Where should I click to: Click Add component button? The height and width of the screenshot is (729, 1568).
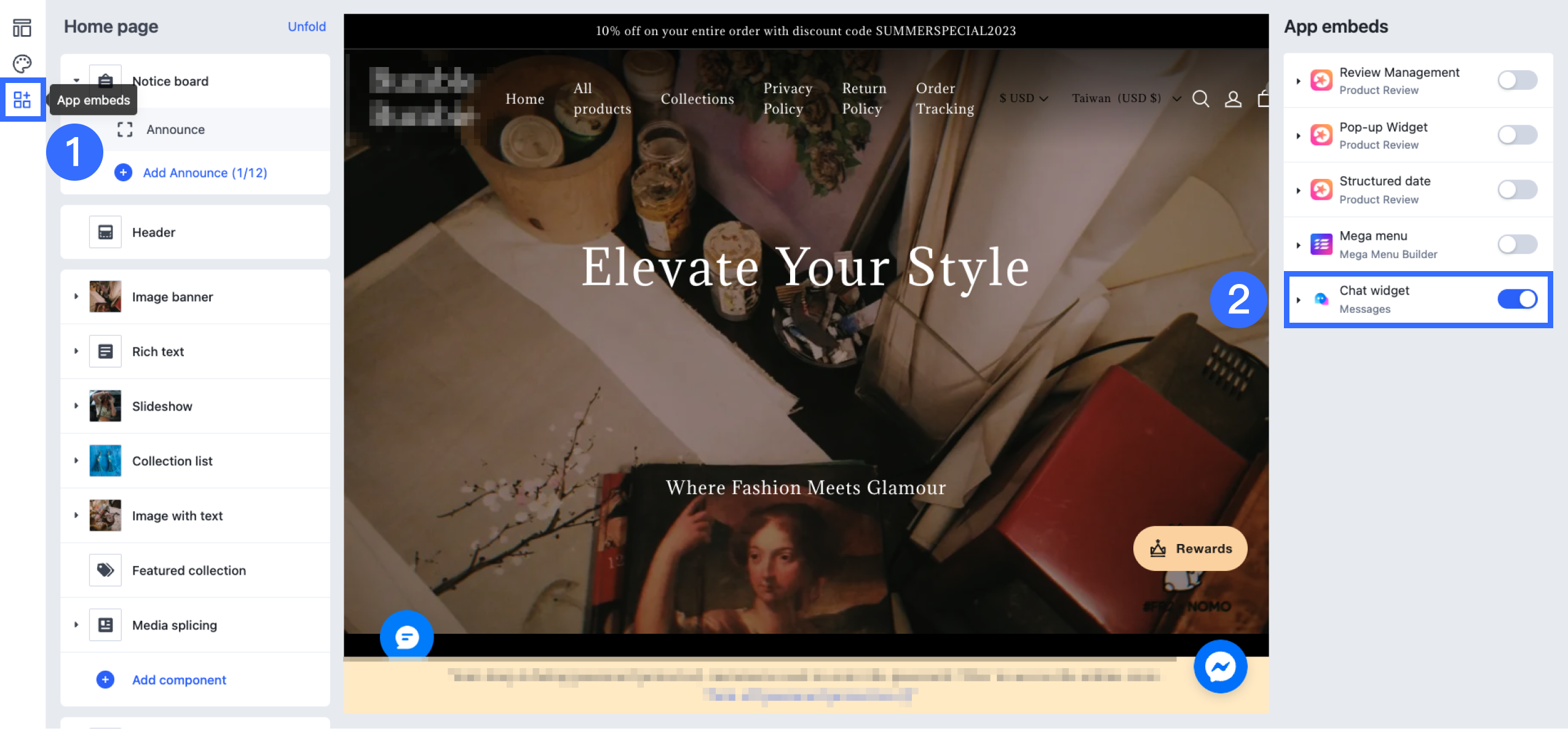[178, 680]
